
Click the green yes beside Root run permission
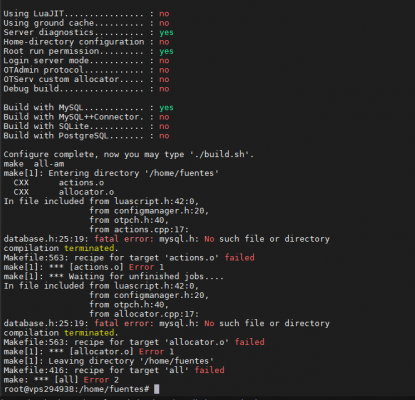tap(166, 51)
